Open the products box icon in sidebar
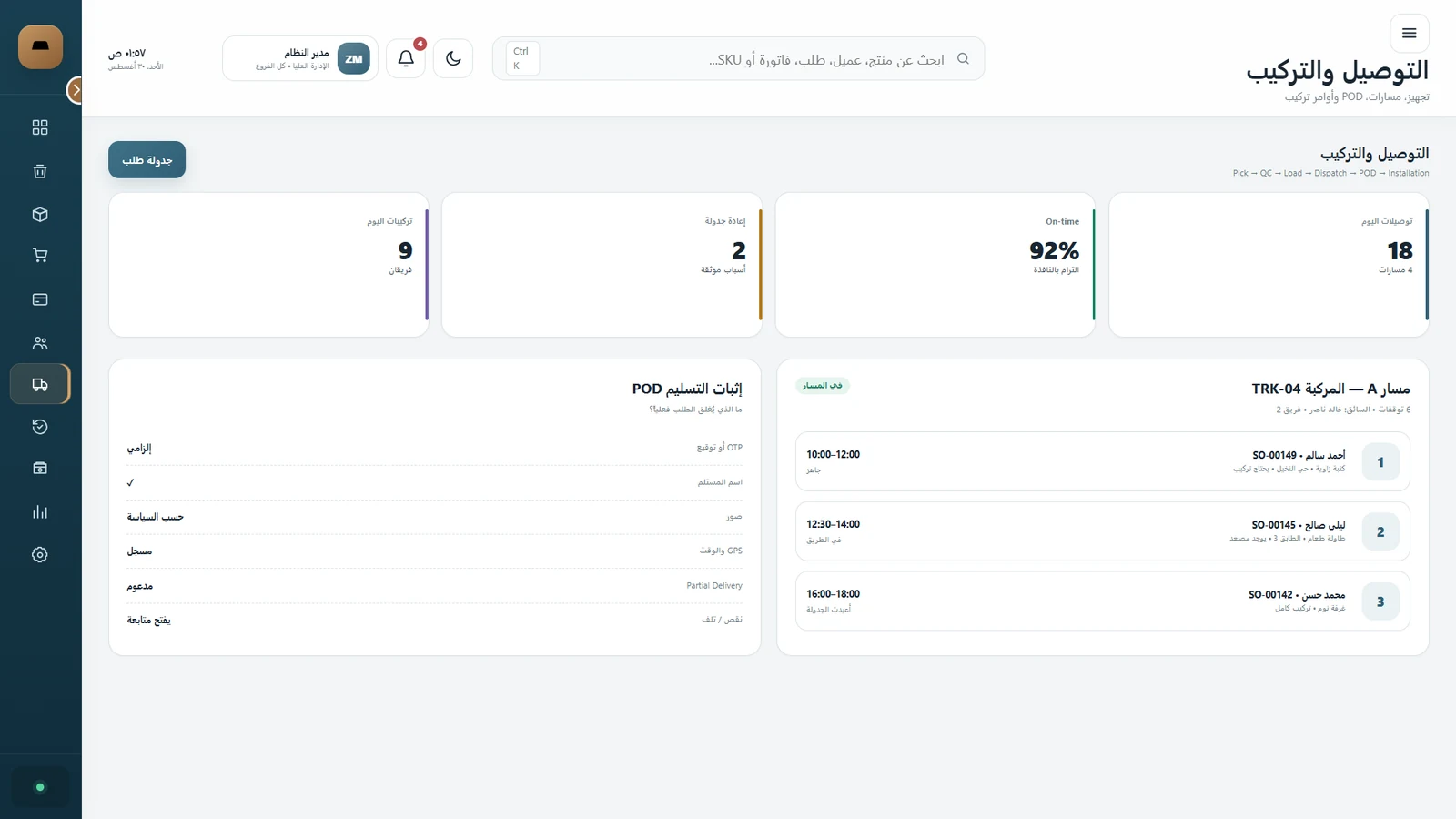 (x=40, y=215)
